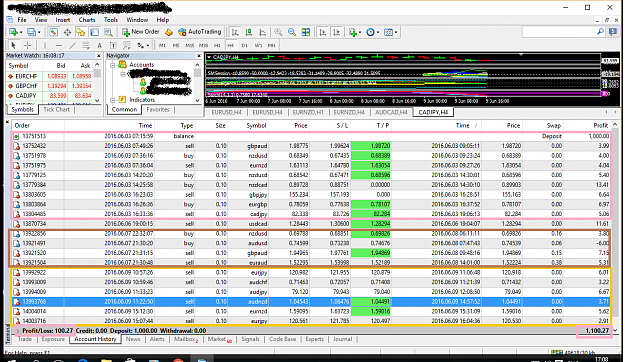This screenshot has width=625, height=362.
Task: Switch timeframe to W1
Action: 258,45
